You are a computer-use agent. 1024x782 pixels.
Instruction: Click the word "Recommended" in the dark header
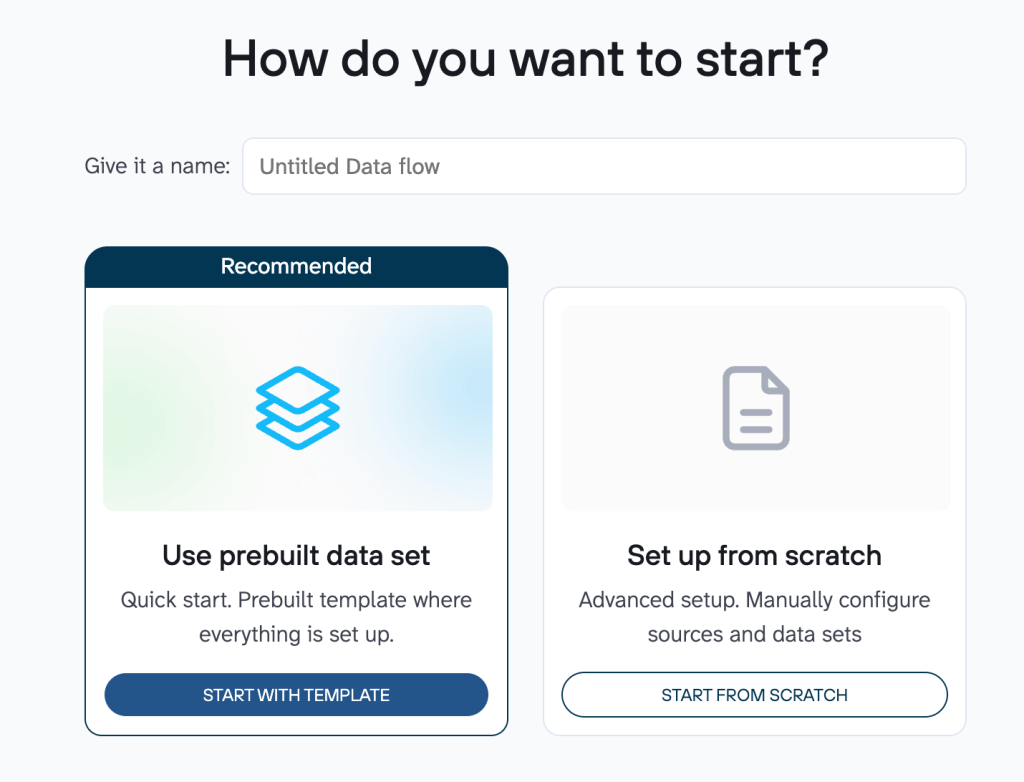(x=296, y=267)
